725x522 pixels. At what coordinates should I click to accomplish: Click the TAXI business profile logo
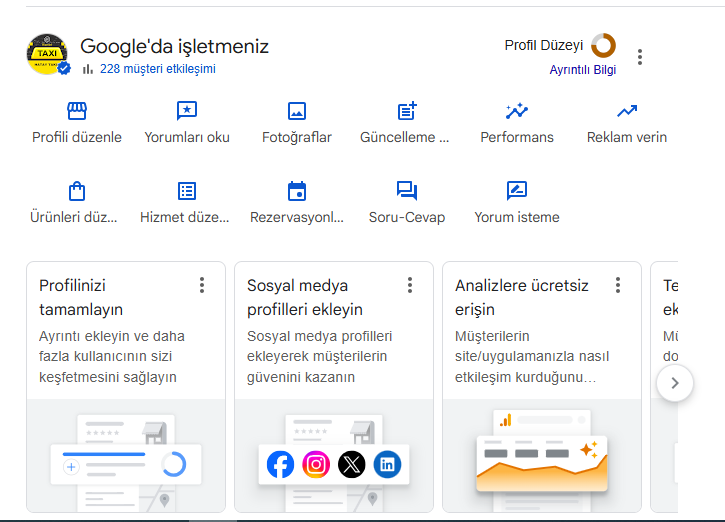pyautogui.click(x=47, y=54)
